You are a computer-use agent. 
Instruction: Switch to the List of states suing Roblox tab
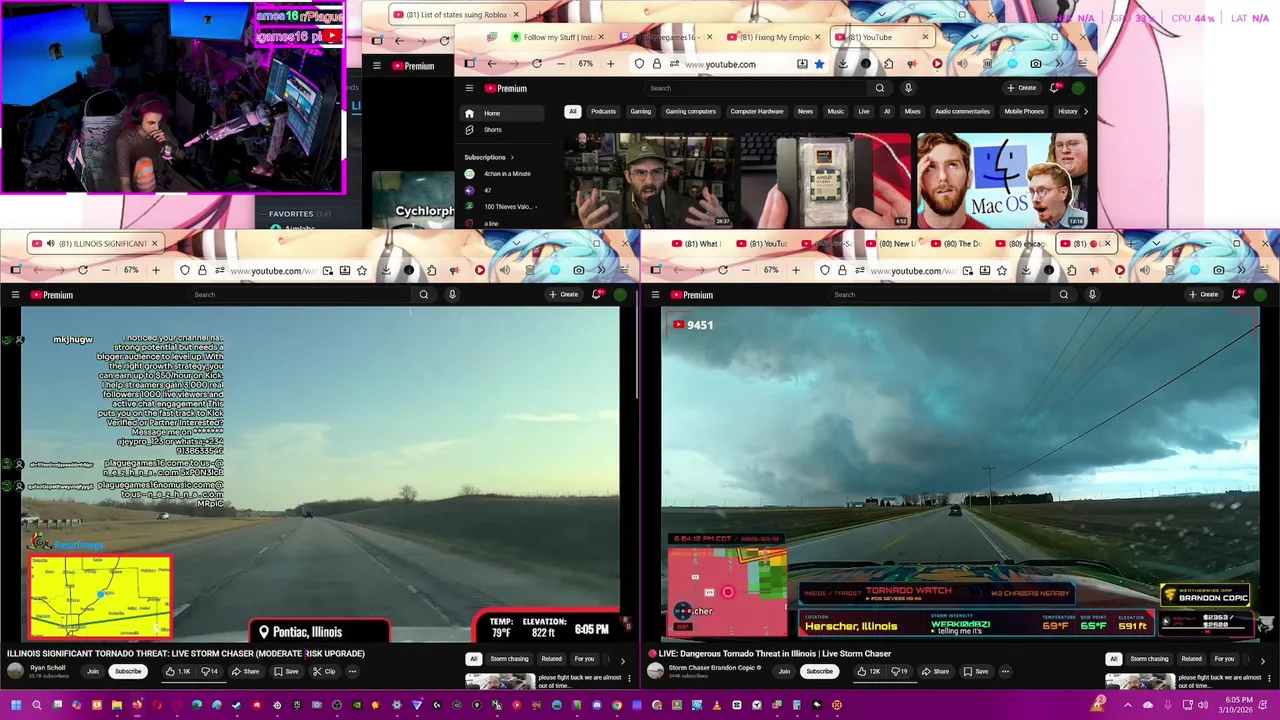[456, 14]
